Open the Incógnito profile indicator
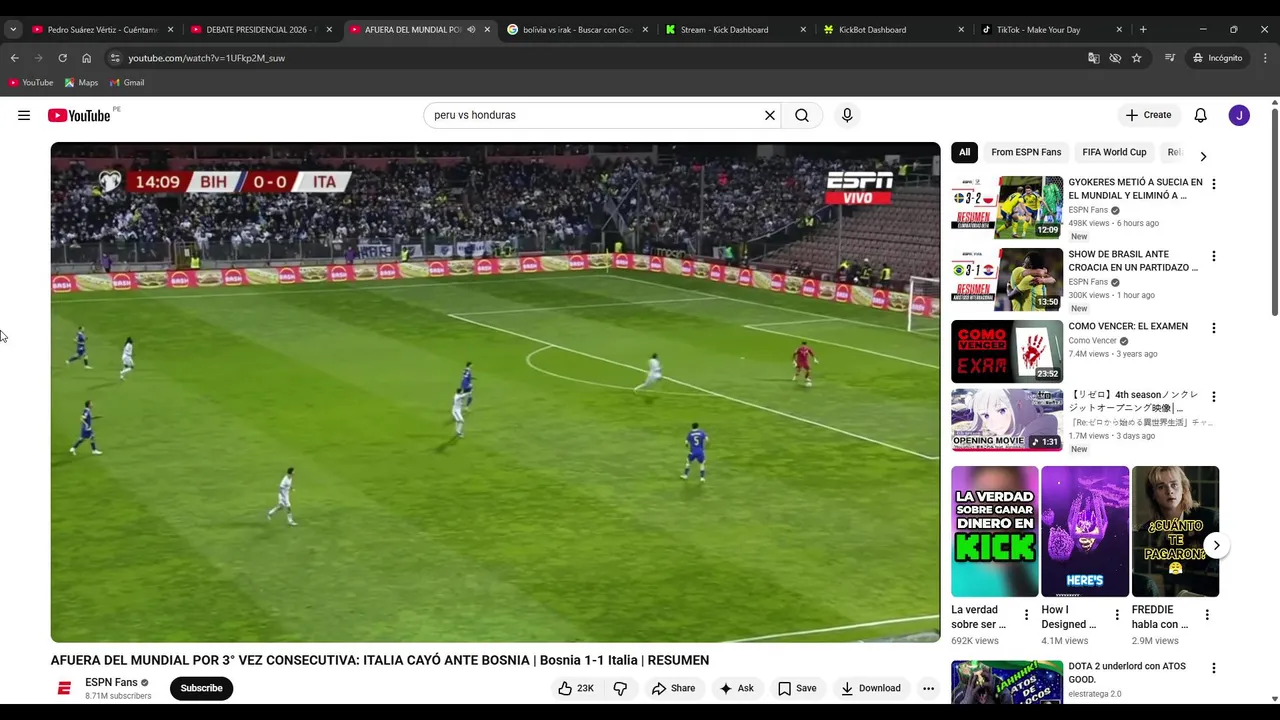The image size is (1280, 720). pos(1217,58)
